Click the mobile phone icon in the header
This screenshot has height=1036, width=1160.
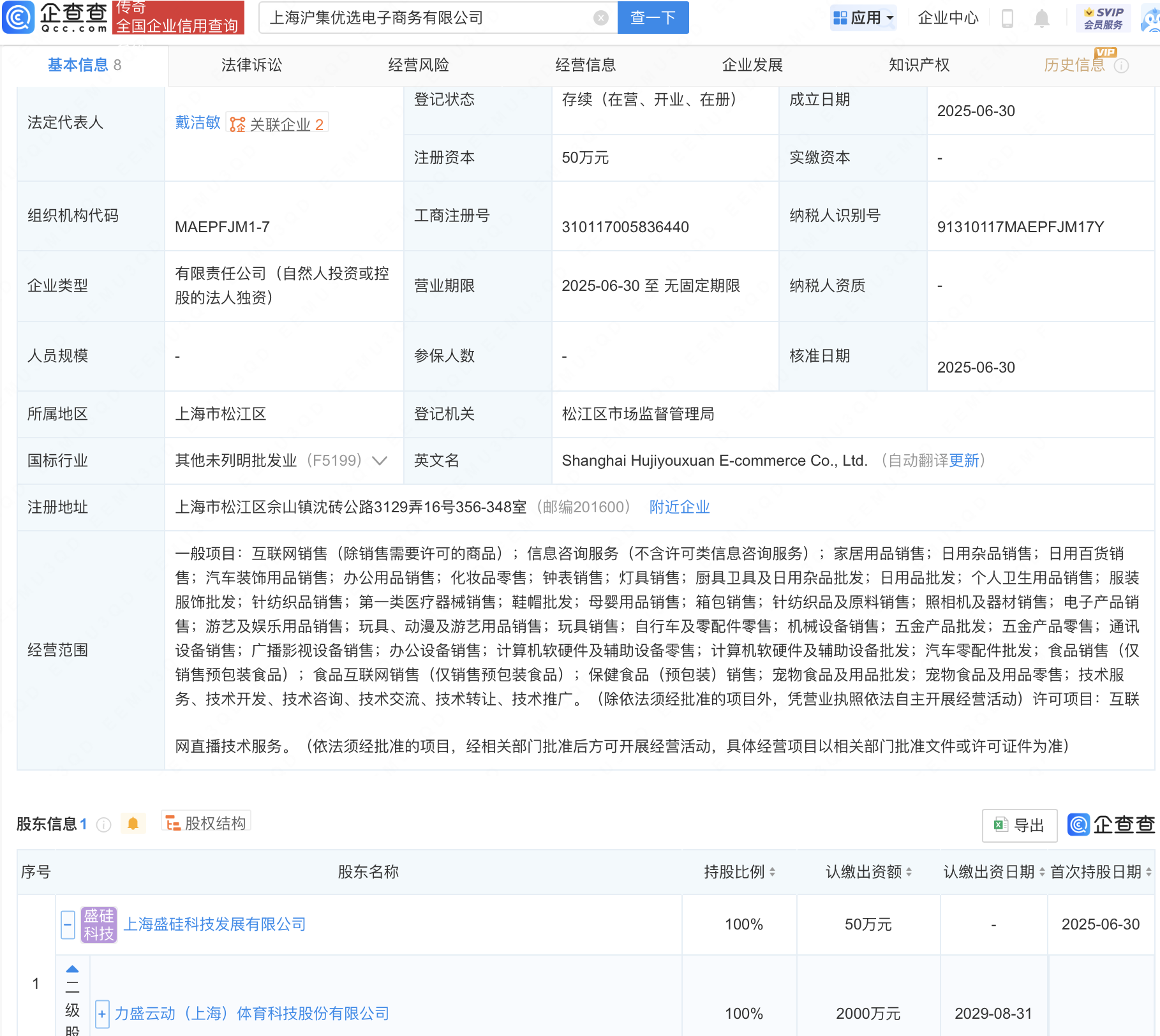coord(1008,18)
